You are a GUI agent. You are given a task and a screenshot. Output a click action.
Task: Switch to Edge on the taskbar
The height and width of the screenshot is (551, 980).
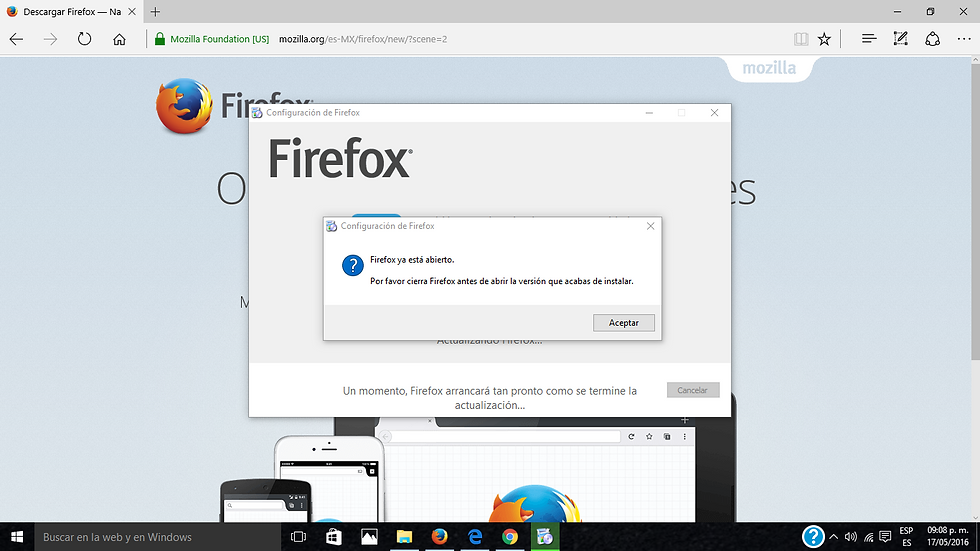pyautogui.click(x=475, y=537)
